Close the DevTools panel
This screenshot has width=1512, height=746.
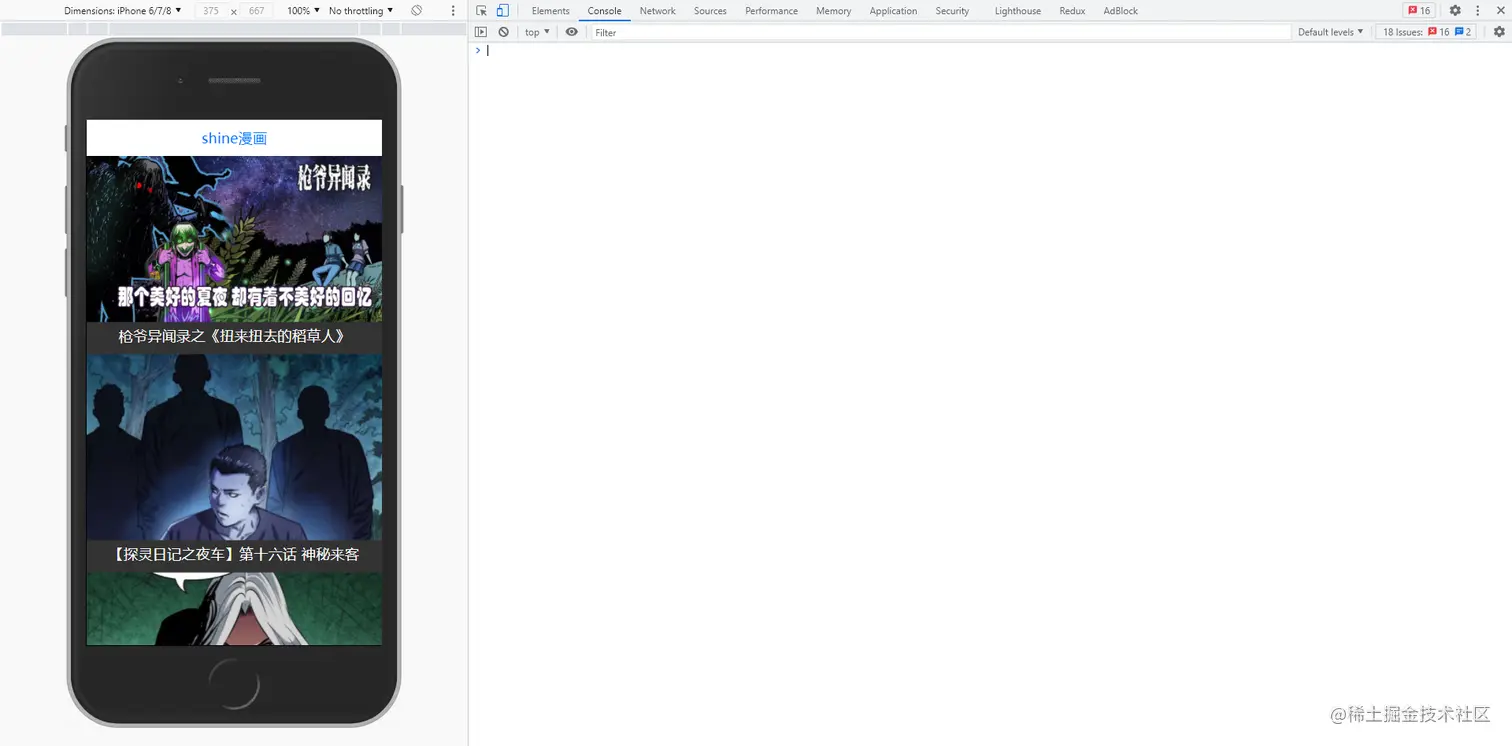pos(1499,11)
